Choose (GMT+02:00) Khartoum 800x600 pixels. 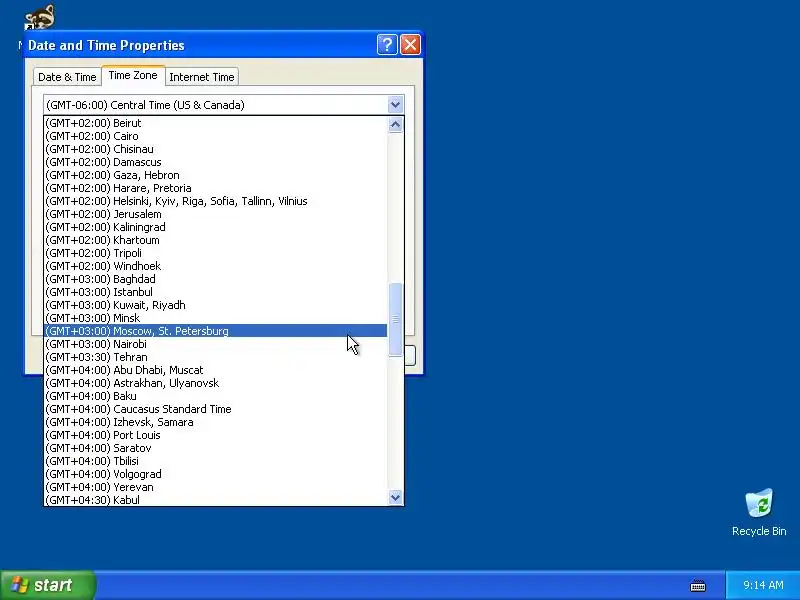[x=216, y=240]
